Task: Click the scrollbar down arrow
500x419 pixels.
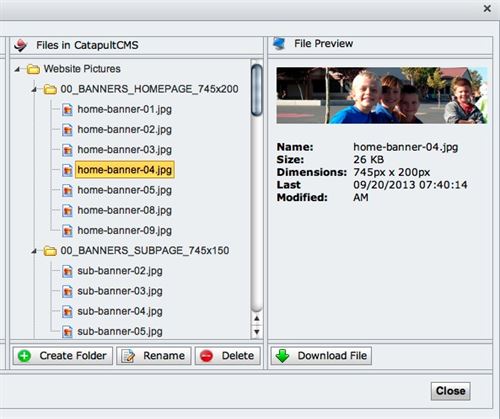Action: coord(257,332)
